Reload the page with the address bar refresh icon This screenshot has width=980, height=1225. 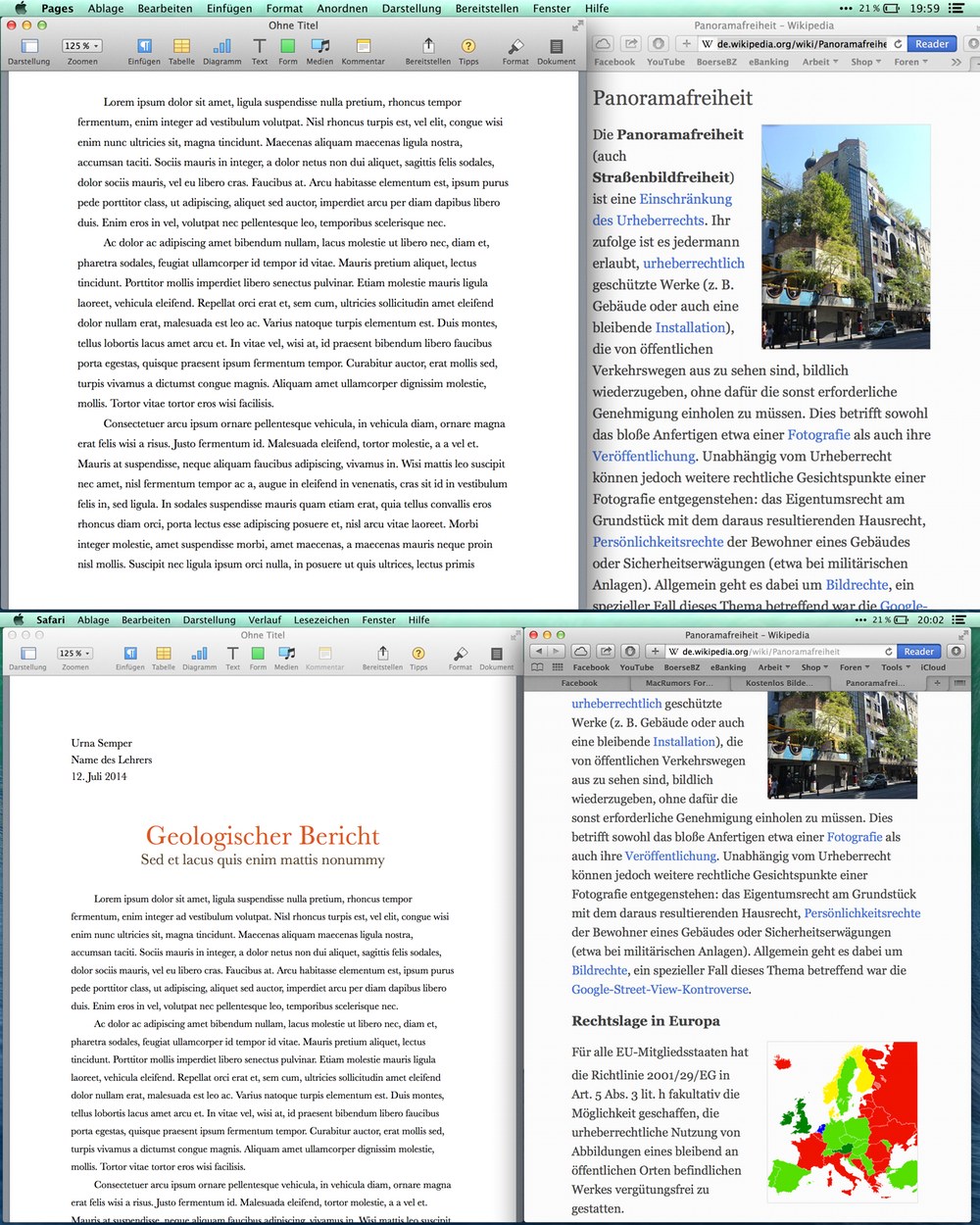(889, 652)
